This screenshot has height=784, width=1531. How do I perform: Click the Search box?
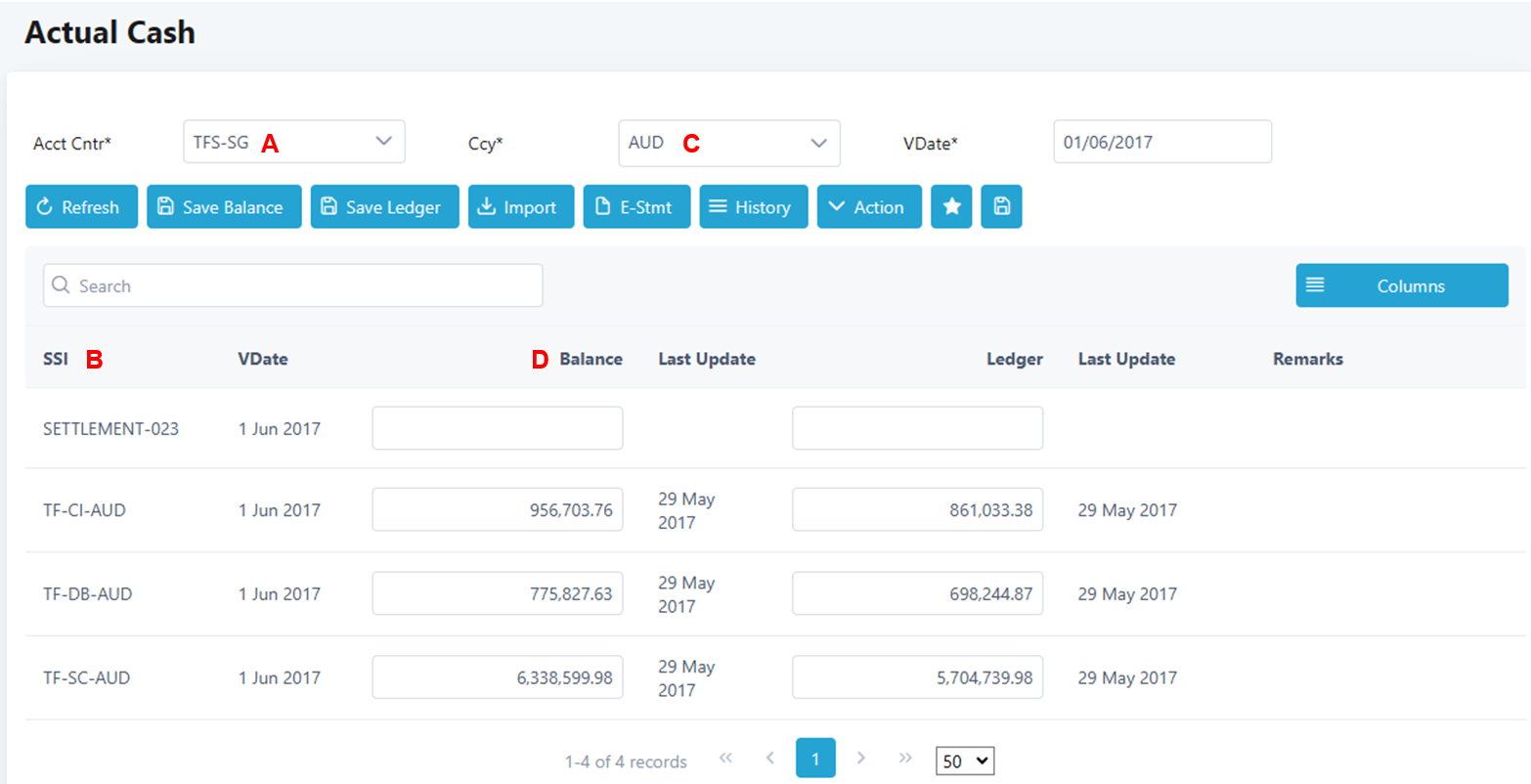tap(293, 285)
